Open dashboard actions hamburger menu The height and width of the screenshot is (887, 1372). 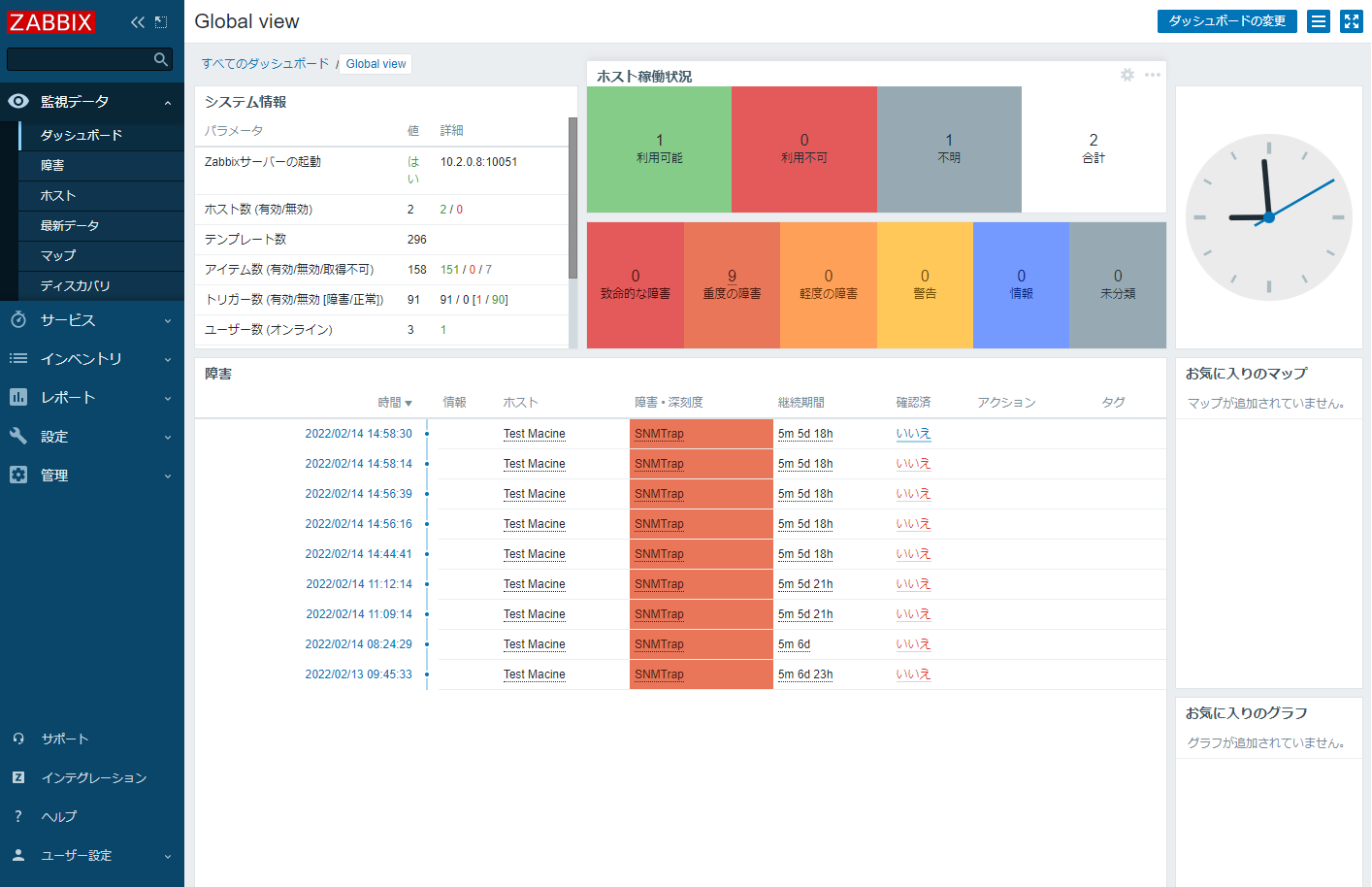point(1319,21)
